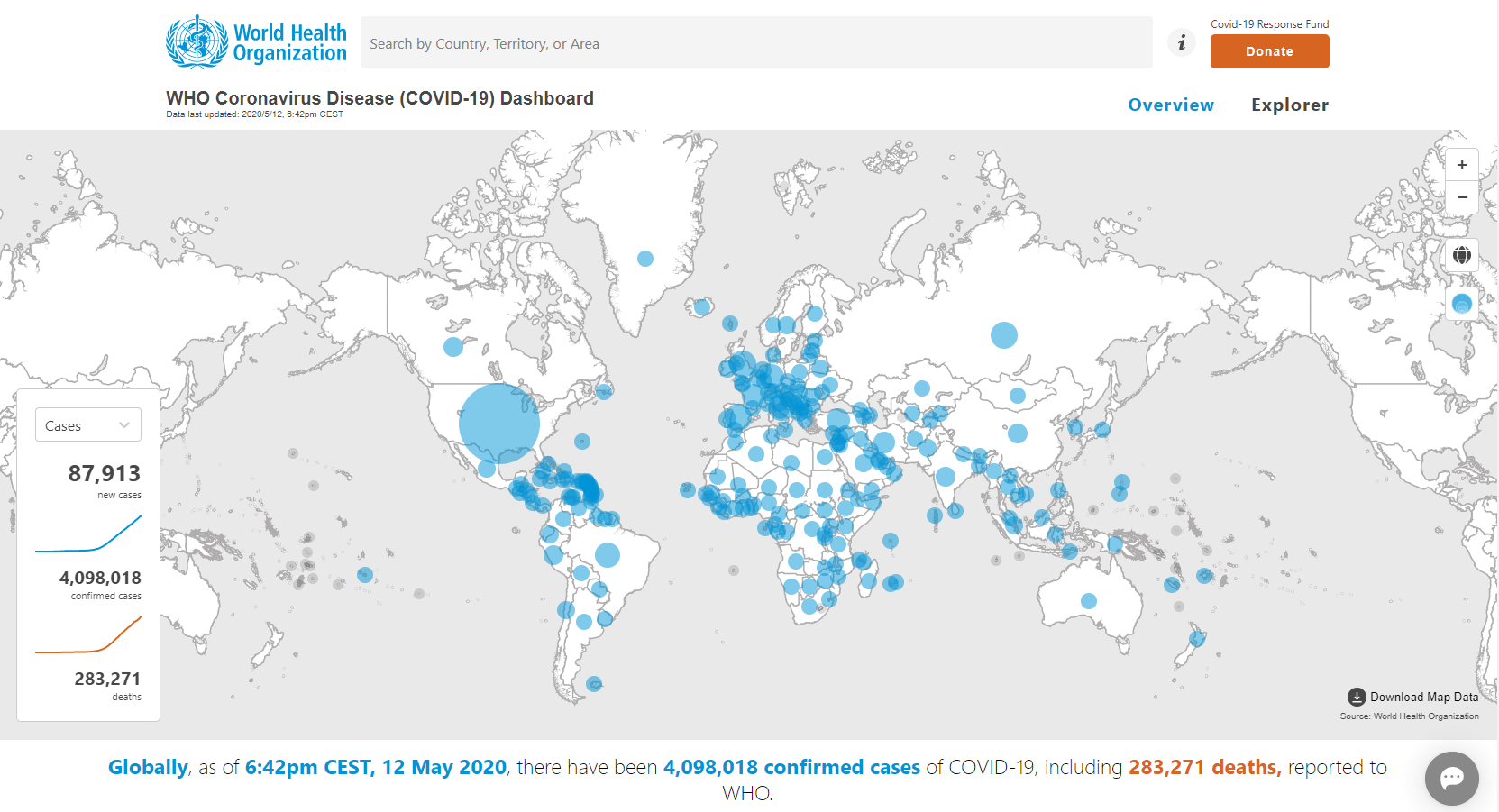The image size is (1499, 812).
Task: Click the Download Map Data arrow icon
Action: point(1357,697)
